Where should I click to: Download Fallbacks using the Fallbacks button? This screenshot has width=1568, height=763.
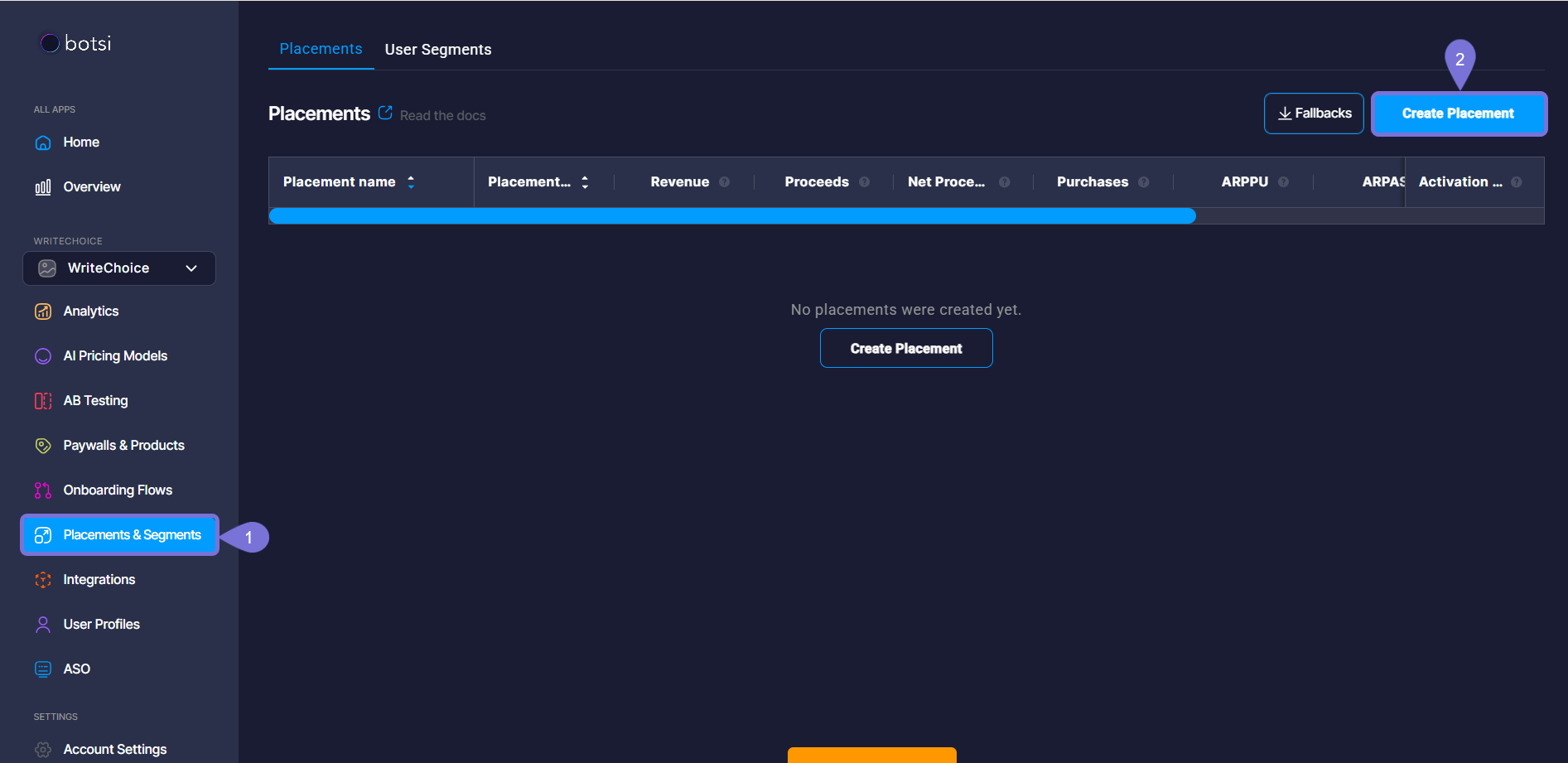tap(1314, 113)
